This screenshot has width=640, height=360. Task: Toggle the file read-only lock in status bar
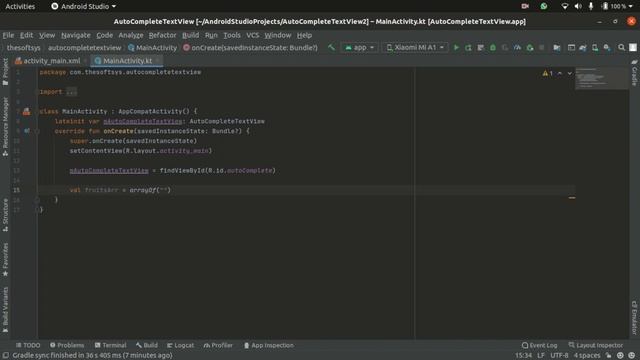pyautogui.click(x=609, y=356)
